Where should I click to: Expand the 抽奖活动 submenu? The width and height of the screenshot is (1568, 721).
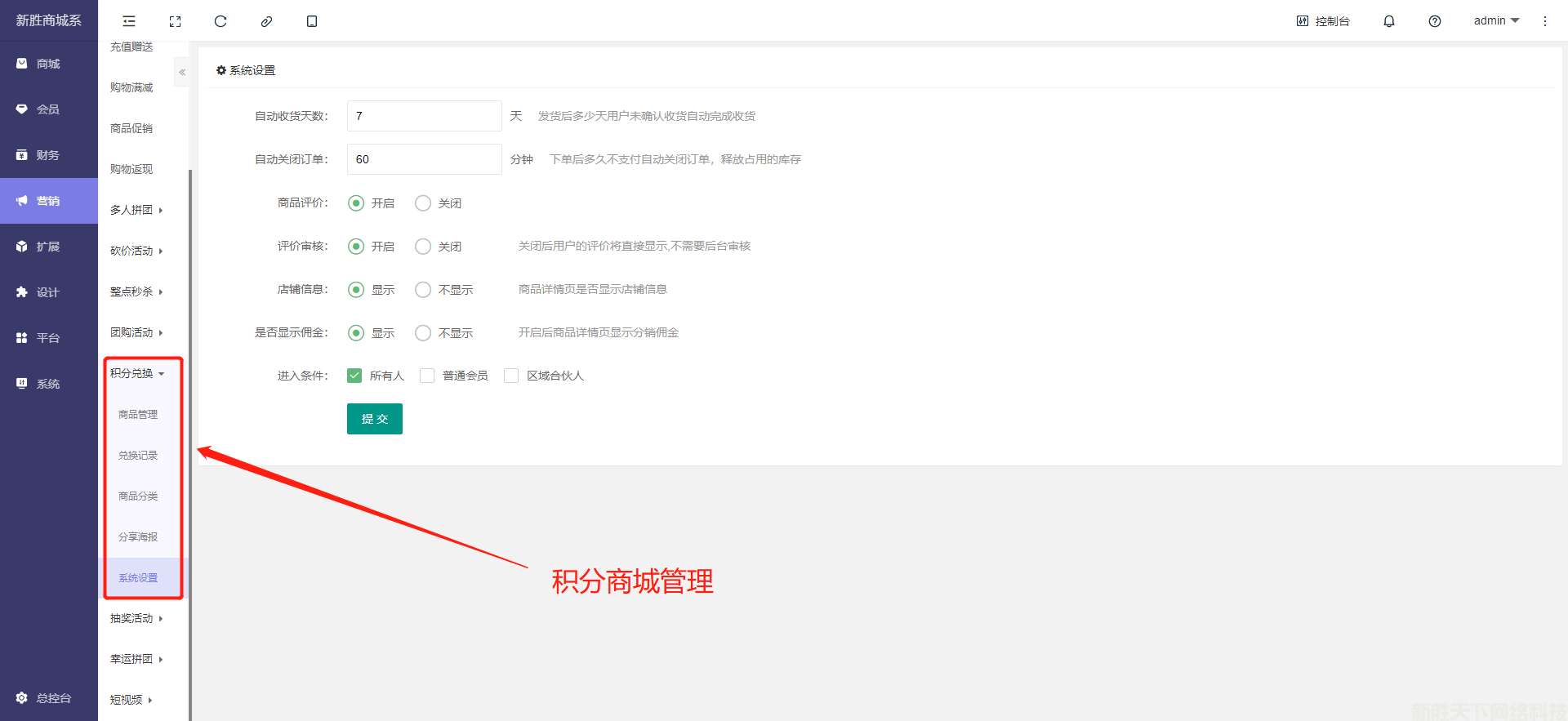pyautogui.click(x=136, y=618)
